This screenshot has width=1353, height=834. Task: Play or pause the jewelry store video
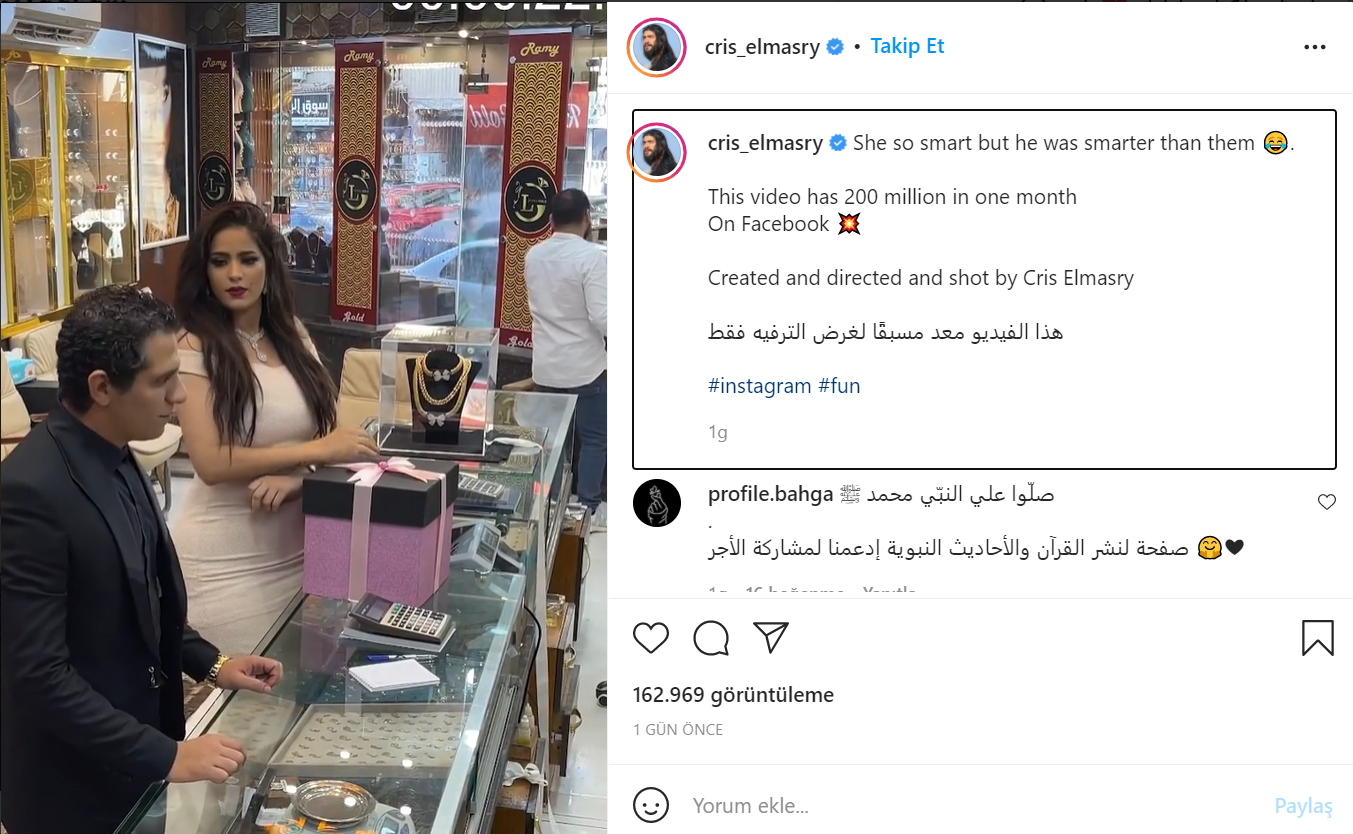coord(303,417)
